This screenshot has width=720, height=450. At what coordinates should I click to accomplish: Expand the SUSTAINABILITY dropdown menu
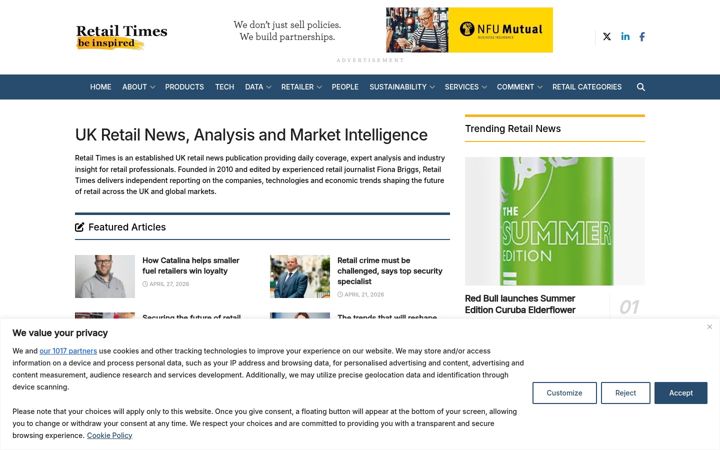[x=402, y=87]
